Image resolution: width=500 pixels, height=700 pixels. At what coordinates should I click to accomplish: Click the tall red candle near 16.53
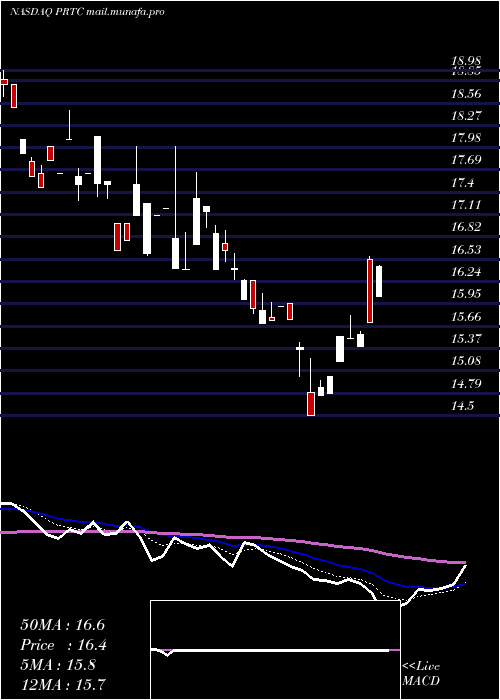(370, 290)
